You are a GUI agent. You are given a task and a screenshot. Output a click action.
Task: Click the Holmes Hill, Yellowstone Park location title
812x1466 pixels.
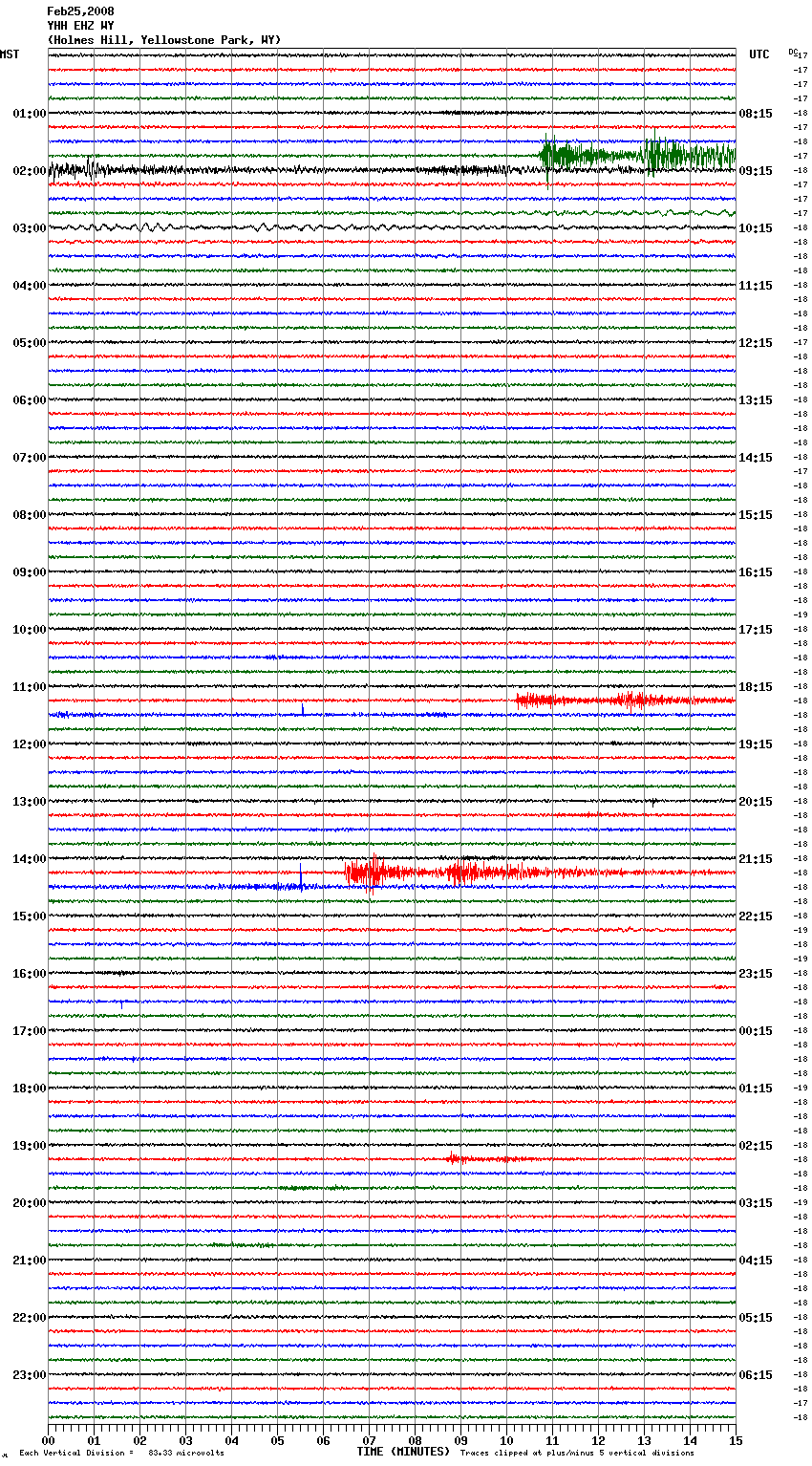(x=164, y=40)
